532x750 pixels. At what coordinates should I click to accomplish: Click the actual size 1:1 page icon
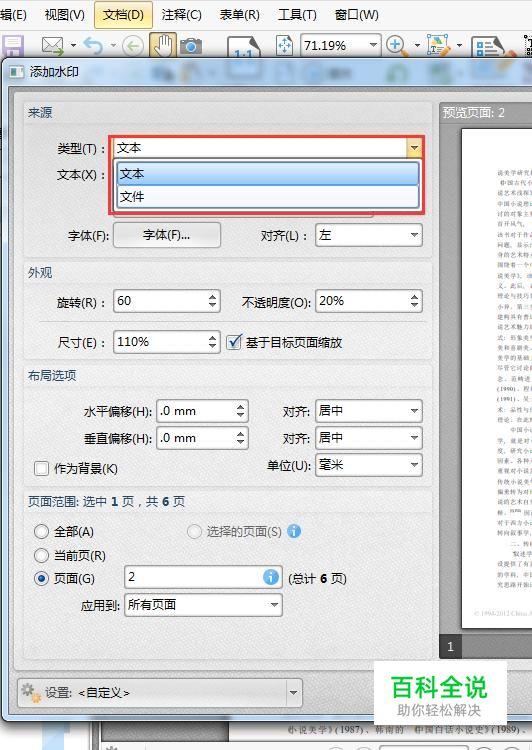[x=244, y=48]
